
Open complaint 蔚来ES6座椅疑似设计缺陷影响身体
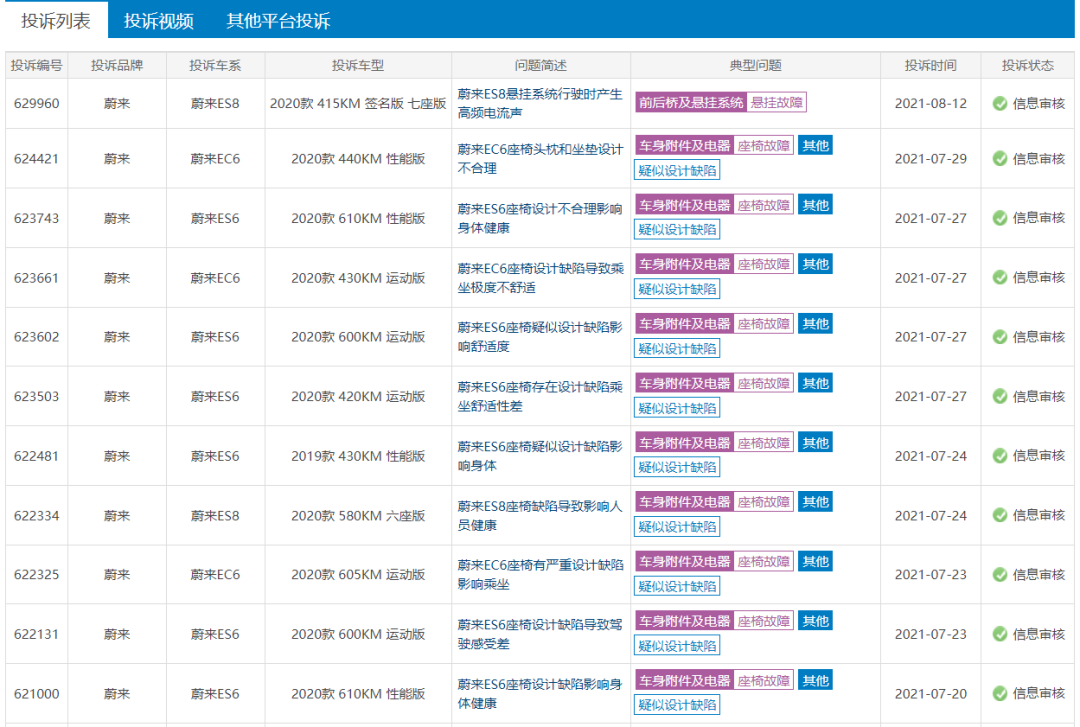[x=540, y=456]
